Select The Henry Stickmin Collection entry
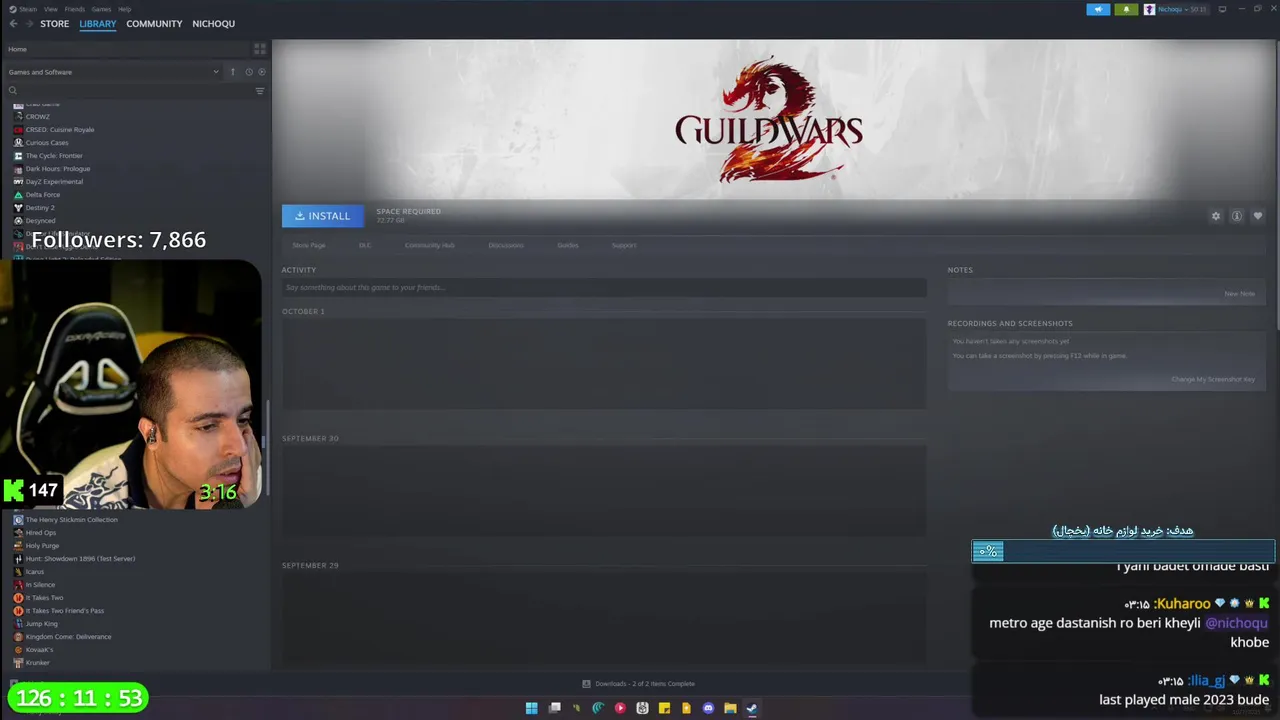 point(71,520)
